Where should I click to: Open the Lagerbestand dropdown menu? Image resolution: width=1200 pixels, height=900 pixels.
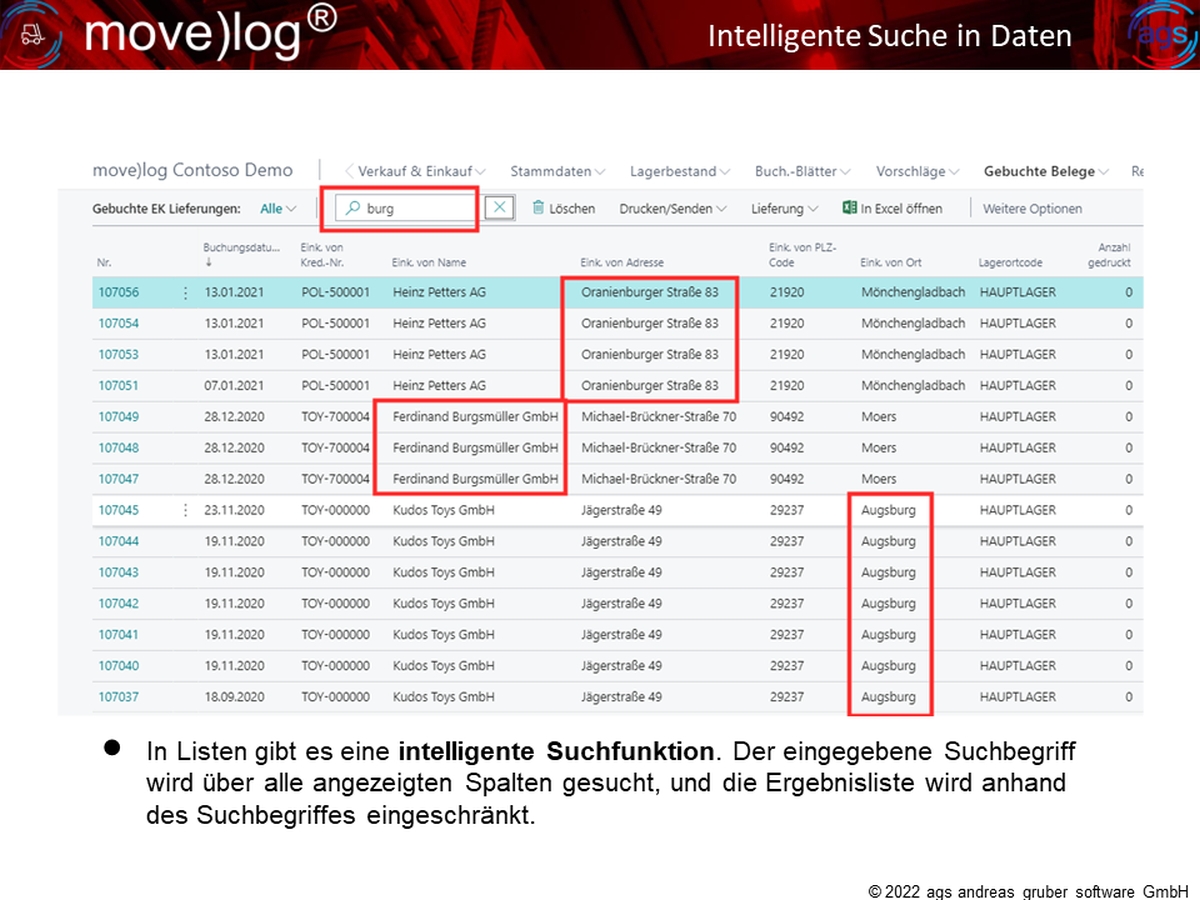click(680, 171)
